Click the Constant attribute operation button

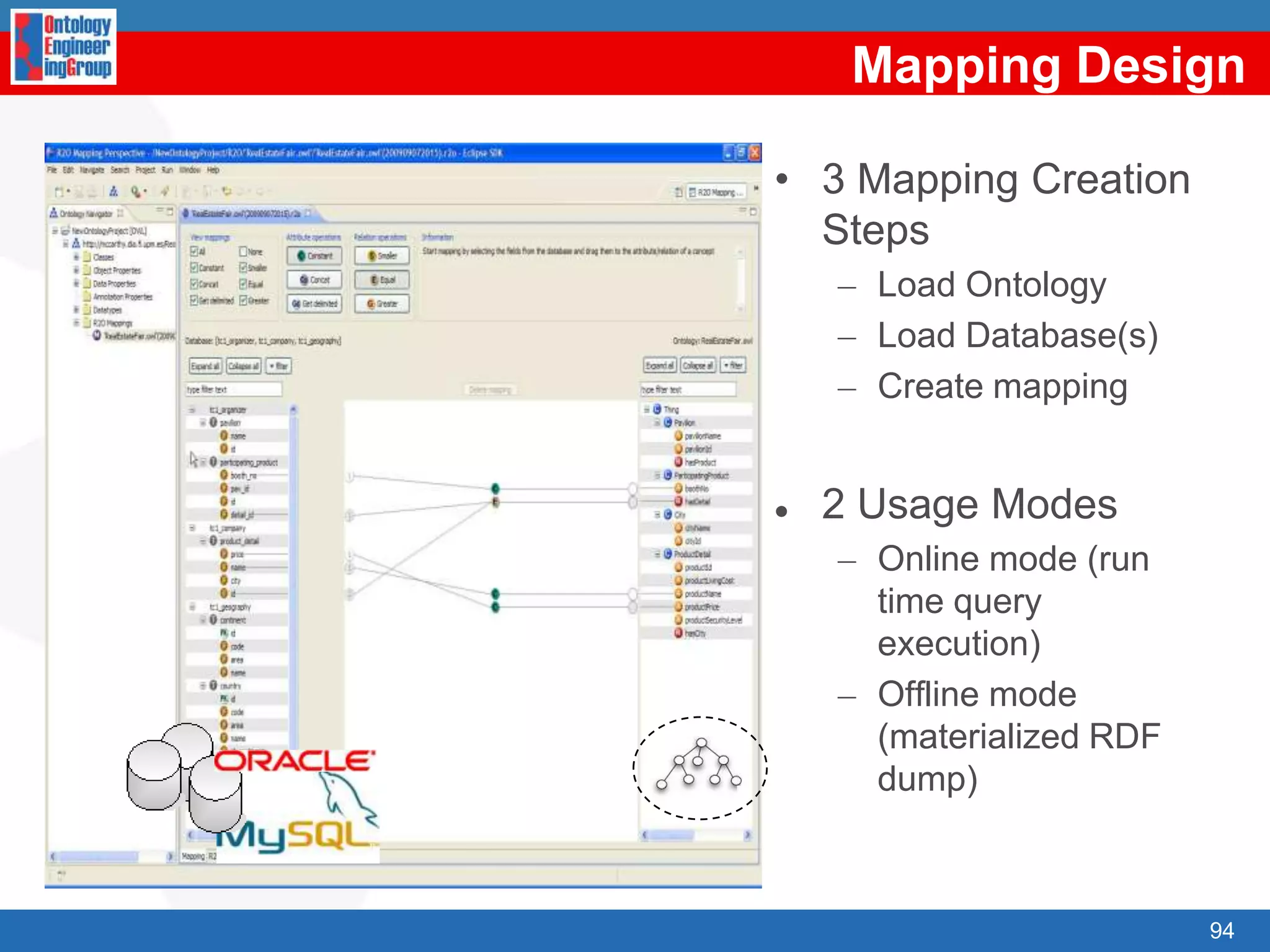(314, 255)
